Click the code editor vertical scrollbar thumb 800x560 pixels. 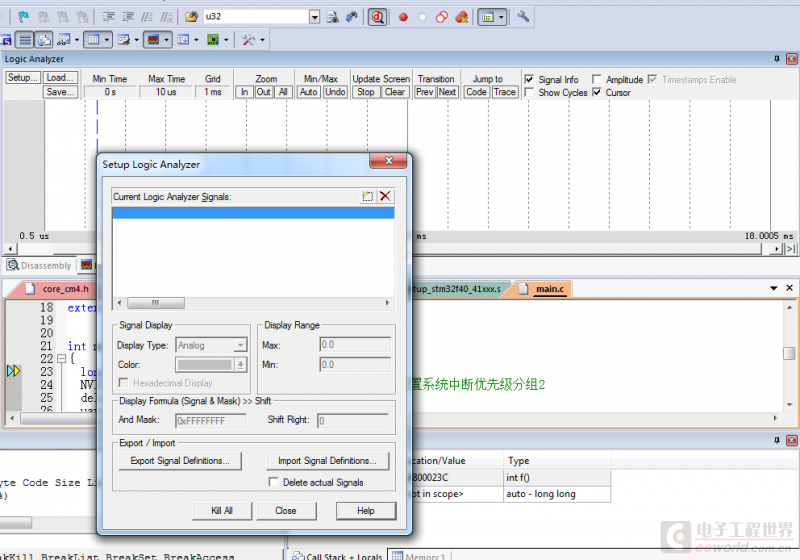pos(789,353)
